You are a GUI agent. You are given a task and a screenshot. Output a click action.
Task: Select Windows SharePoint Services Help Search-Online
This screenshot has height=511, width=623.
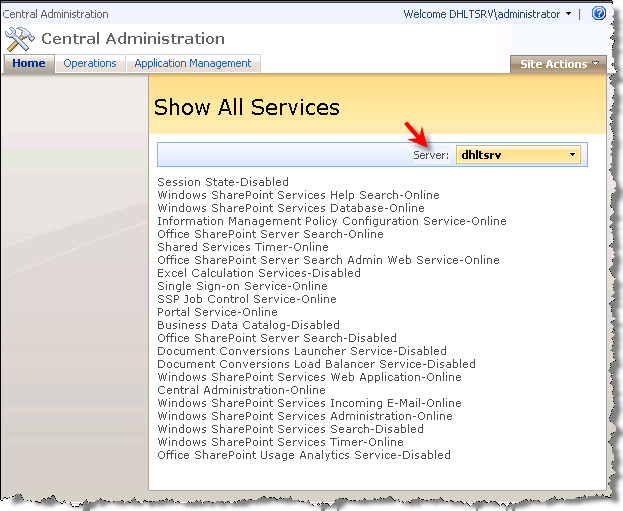pos(298,195)
